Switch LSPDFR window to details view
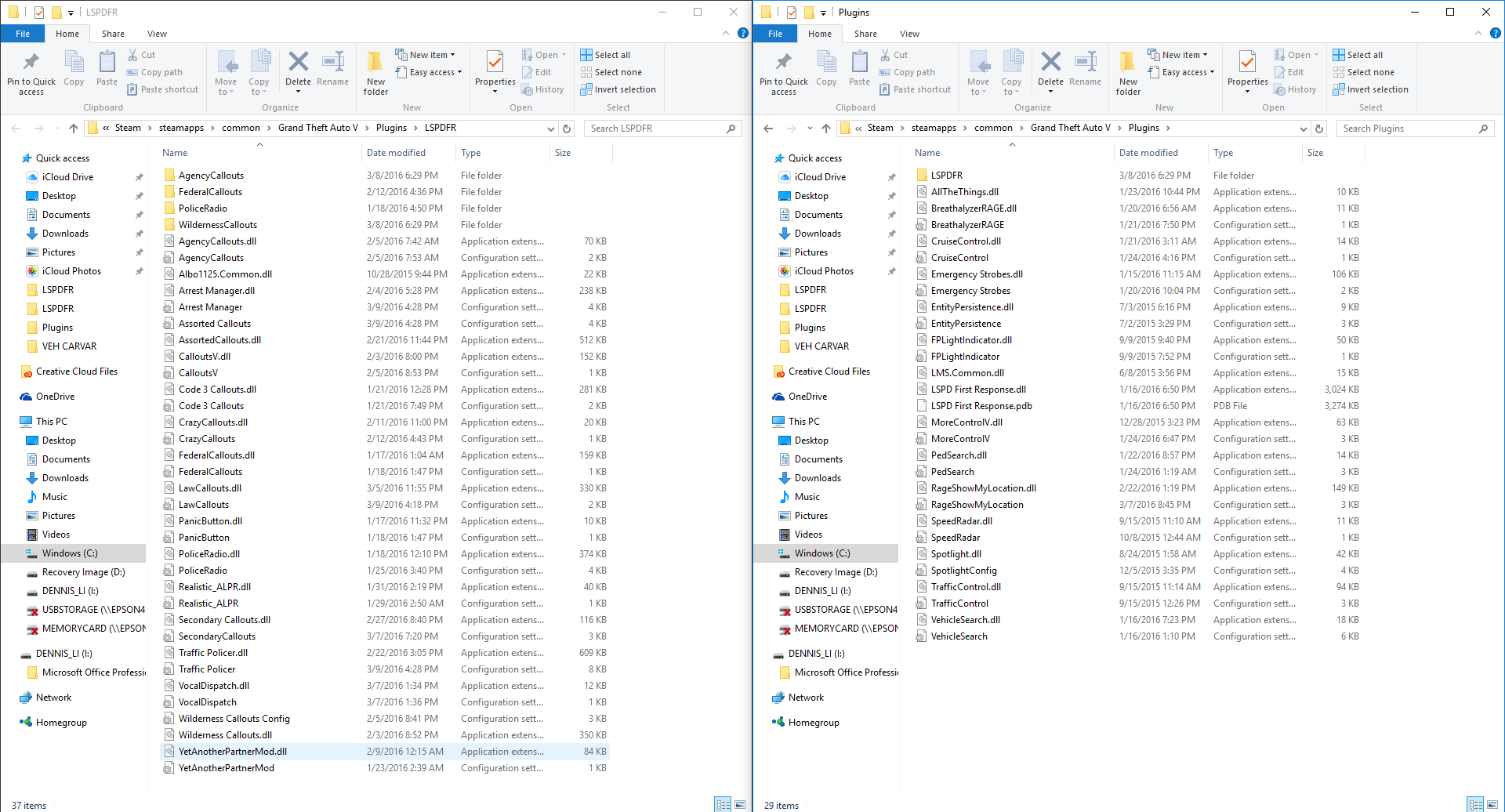 pos(722,805)
